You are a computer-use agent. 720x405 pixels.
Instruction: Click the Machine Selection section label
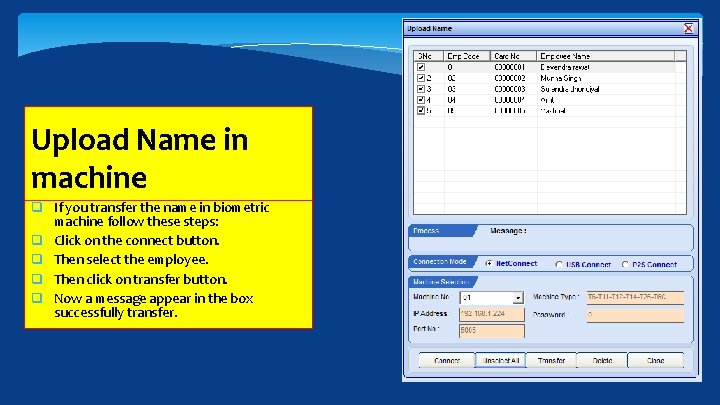[x=441, y=282]
